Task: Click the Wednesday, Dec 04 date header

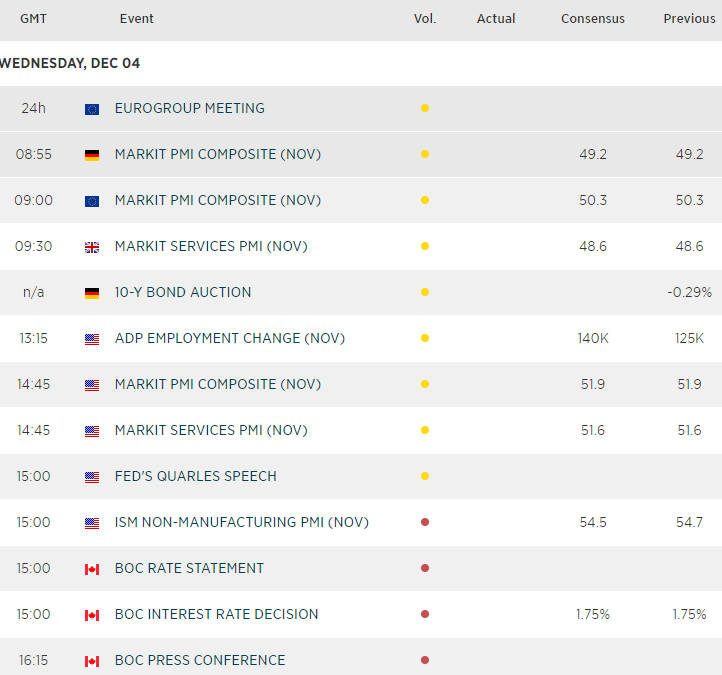Action: pos(70,63)
